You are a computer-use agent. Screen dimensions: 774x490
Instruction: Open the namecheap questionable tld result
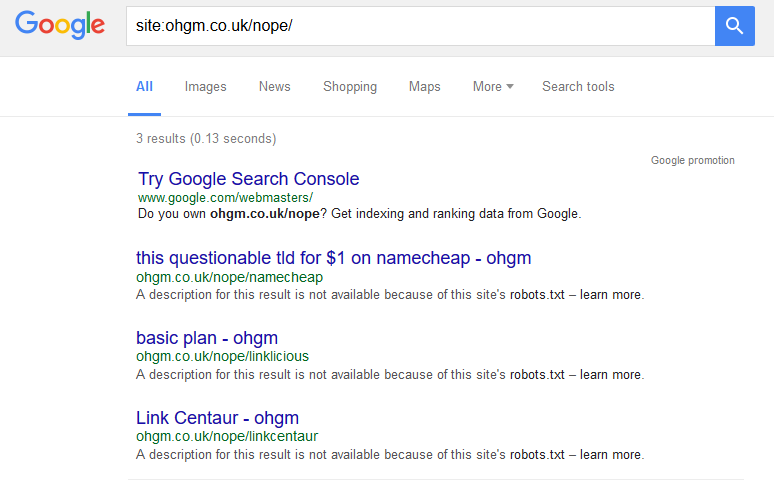coord(334,258)
